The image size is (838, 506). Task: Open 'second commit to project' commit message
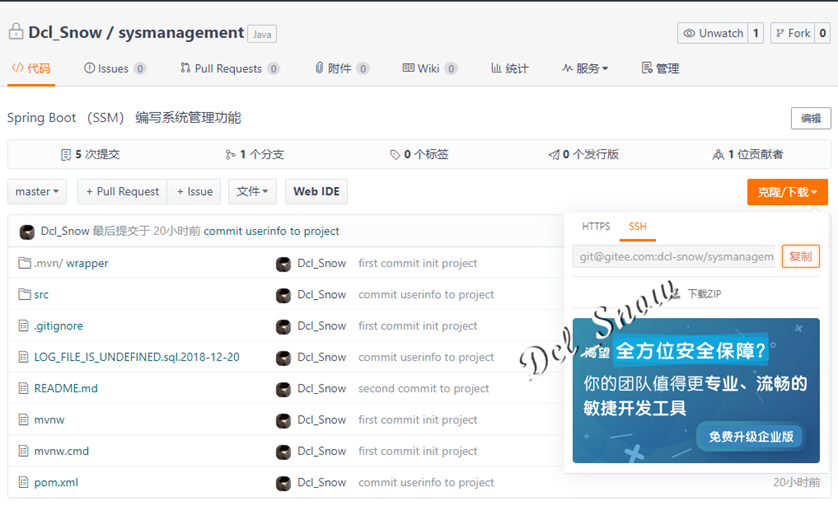click(423, 388)
